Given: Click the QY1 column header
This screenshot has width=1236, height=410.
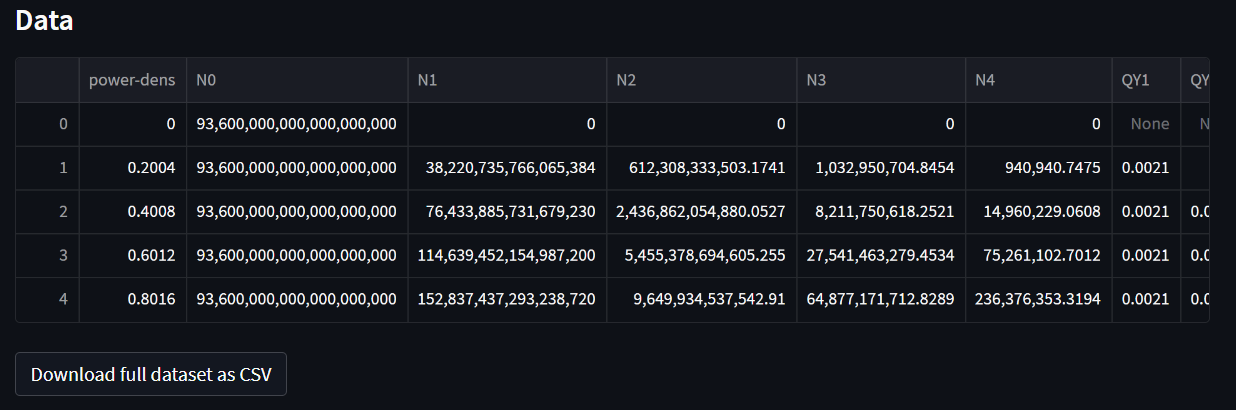Looking at the screenshot, I should click(1146, 80).
